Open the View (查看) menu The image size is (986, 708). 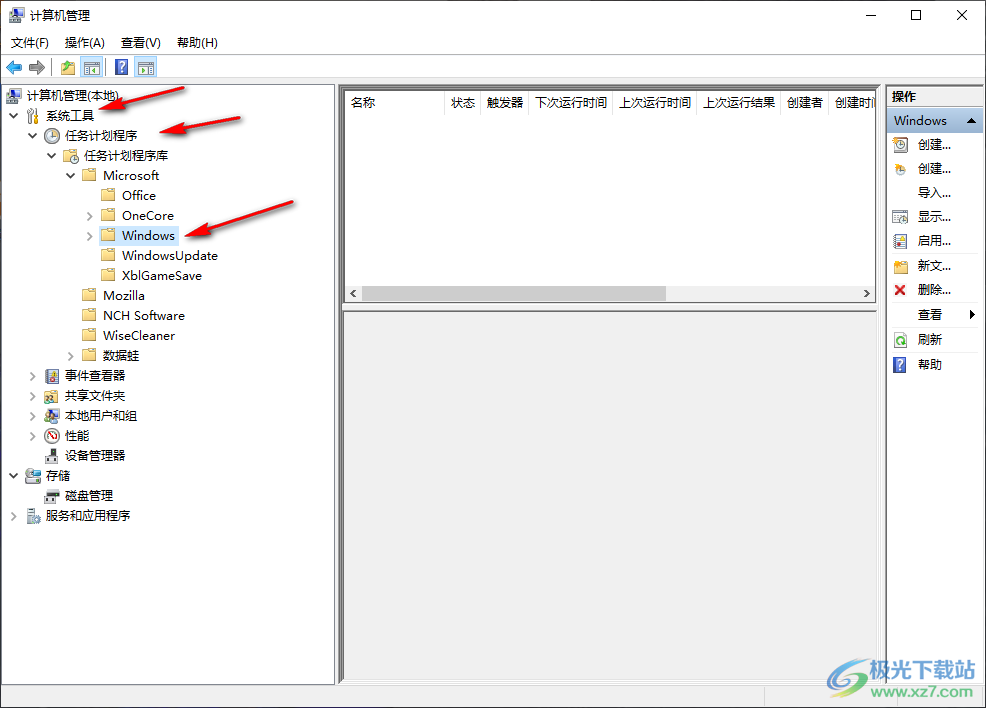coord(141,43)
